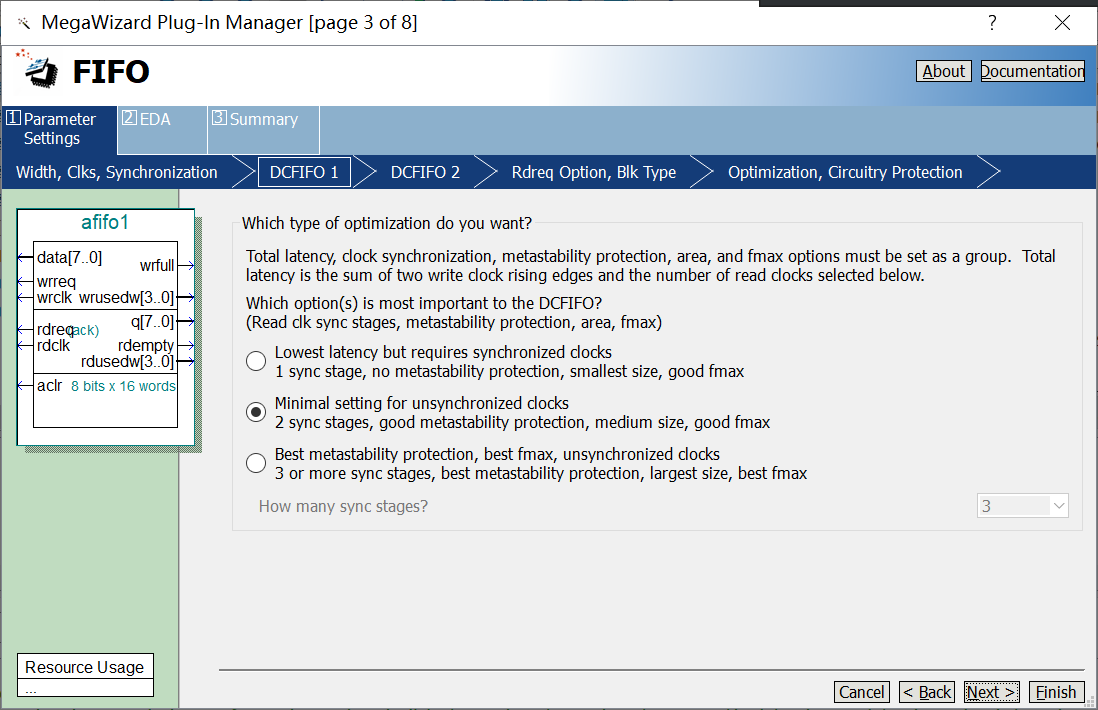
Task: Switch to the Summary tab
Action: (x=263, y=129)
